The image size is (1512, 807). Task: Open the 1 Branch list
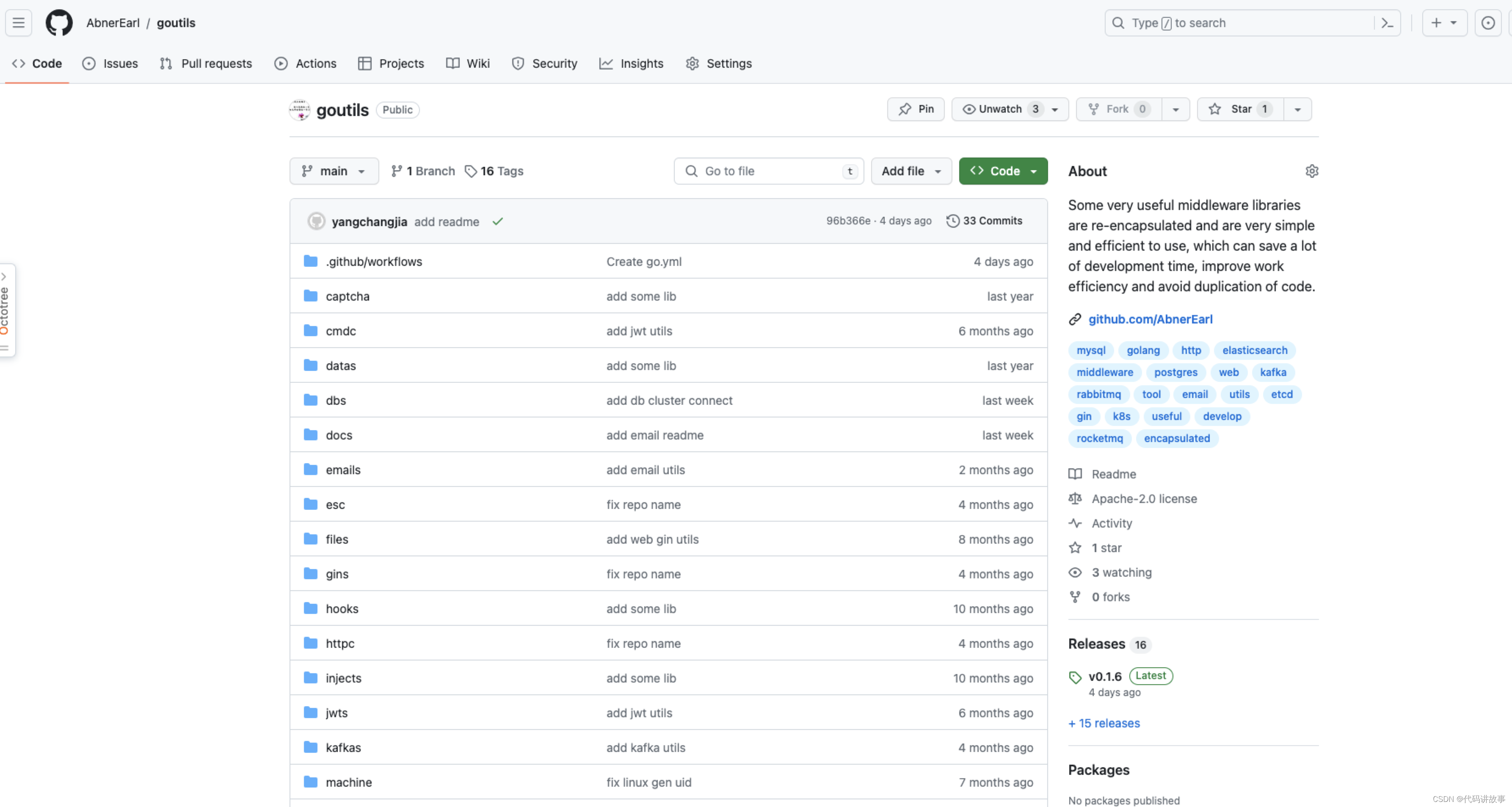click(x=422, y=171)
